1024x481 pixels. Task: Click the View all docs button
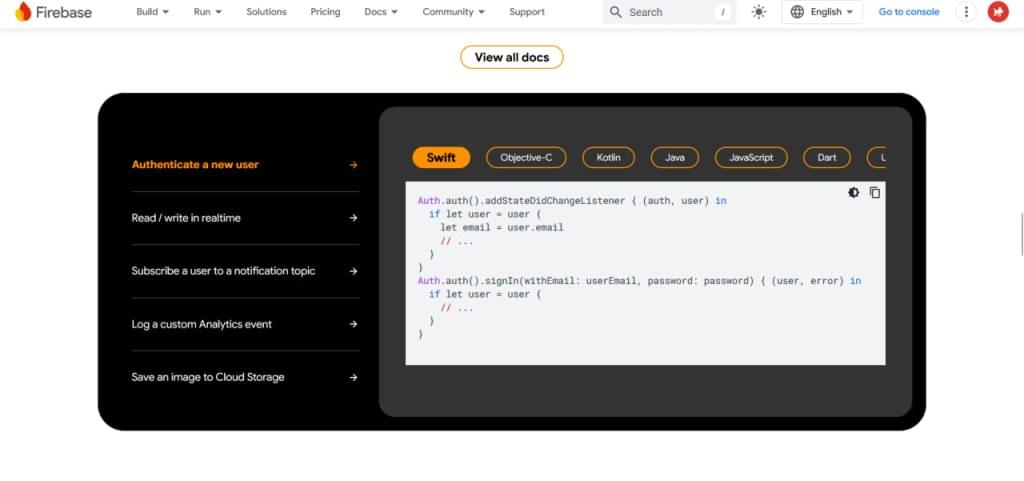(x=512, y=57)
